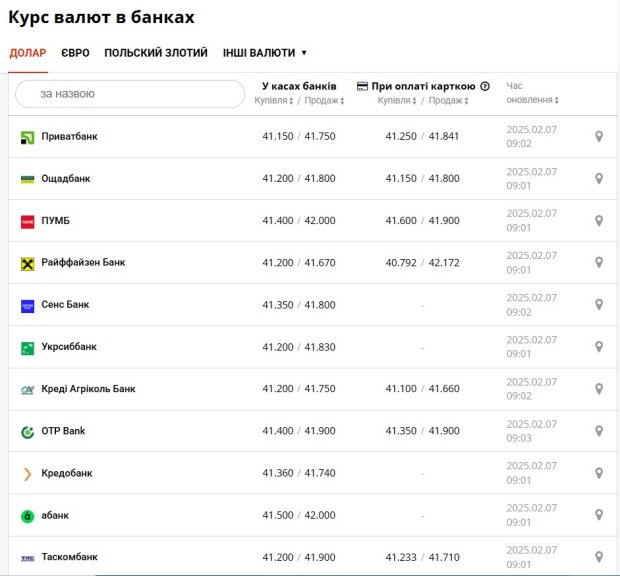Click the Сенс Банк blue logo
The image size is (620, 576).
coord(27,306)
